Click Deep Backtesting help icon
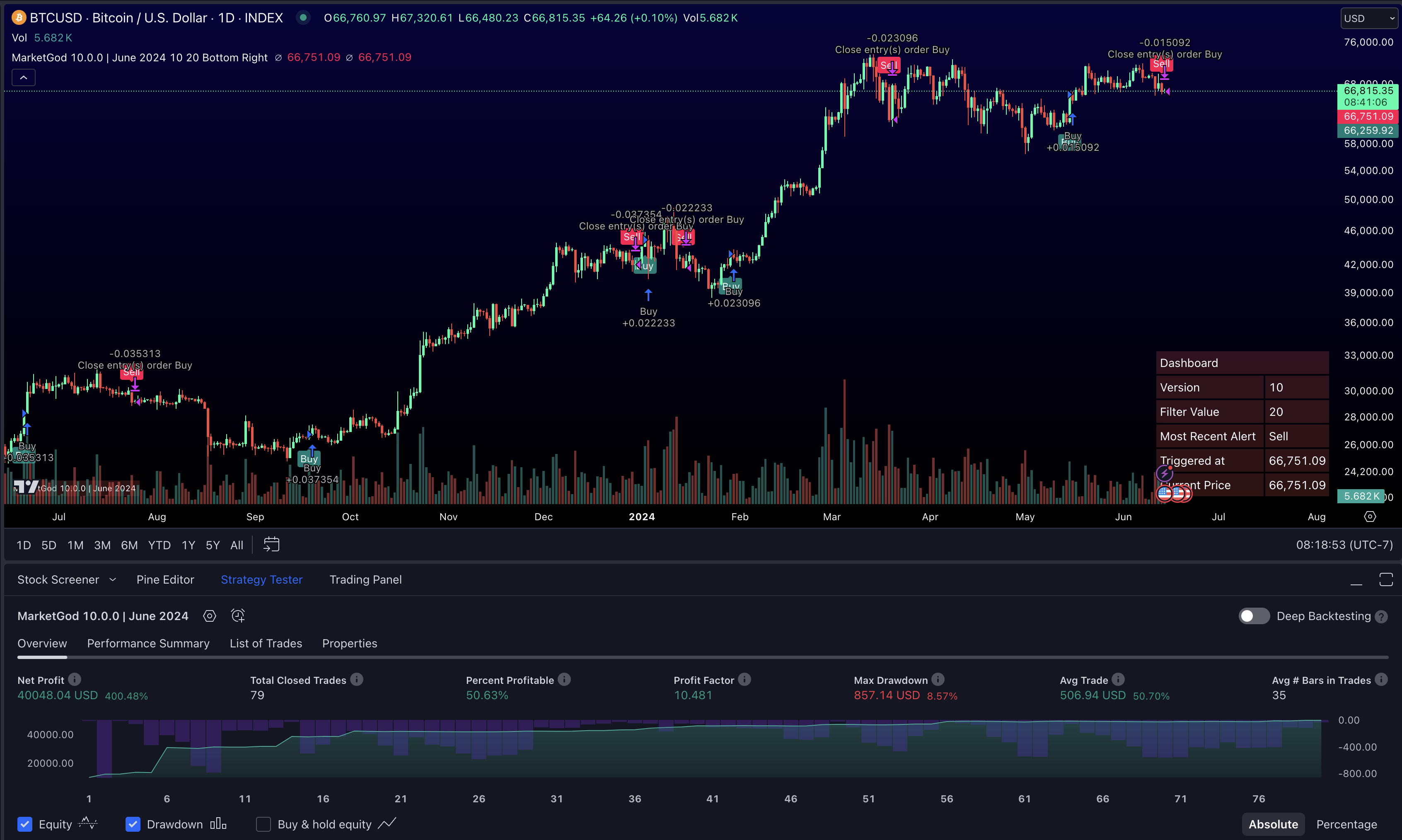The width and height of the screenshot is (1402, 840). coord(1382,616)
